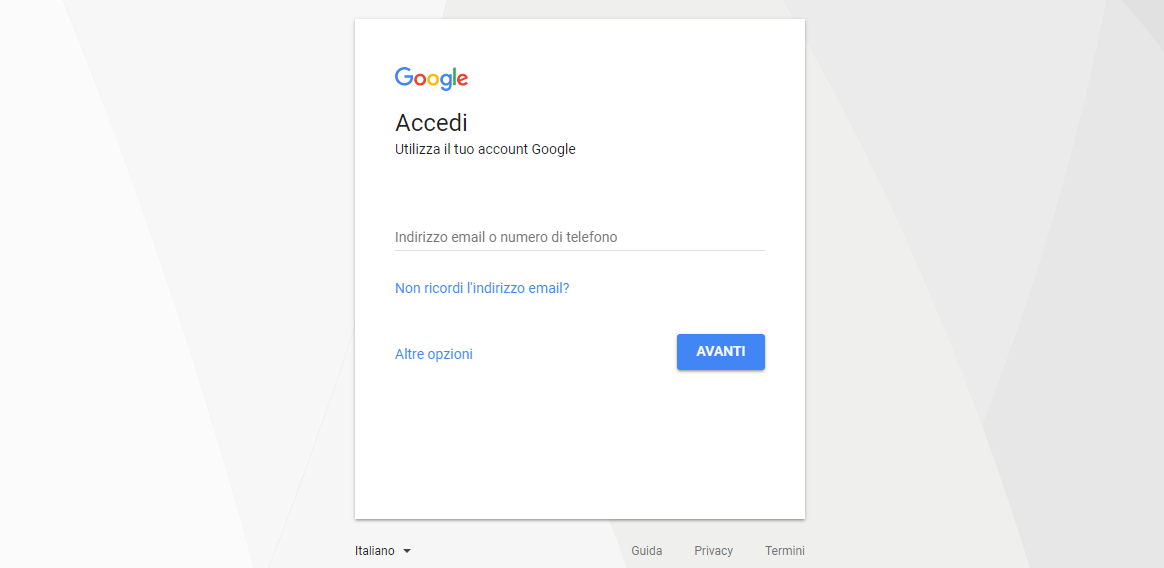Open the Italiano language selector

[376, 551]
